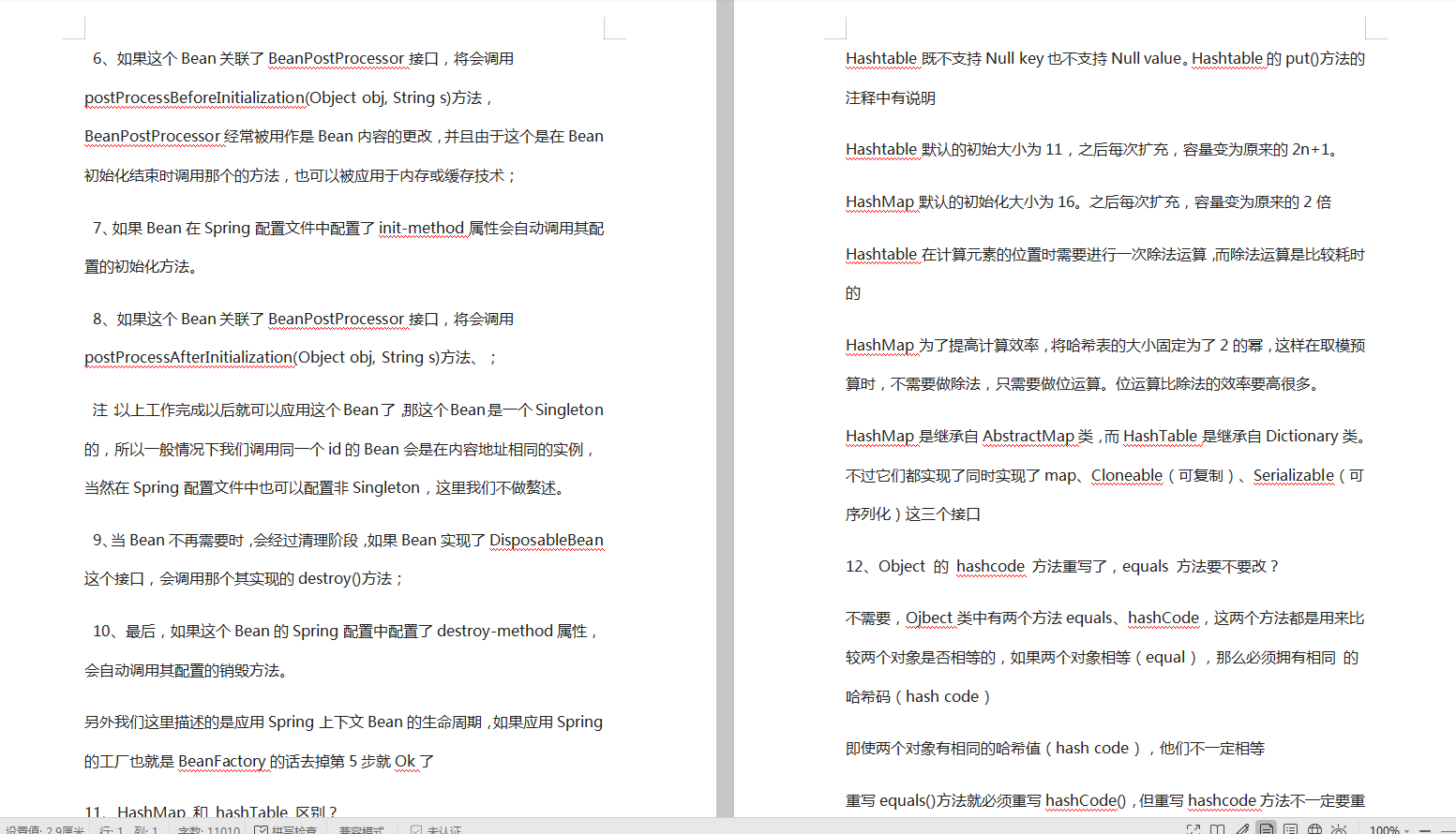Click text 也可以被应用于内存或缓存技术
The image size is (1456, 834).
coord(399,175)
